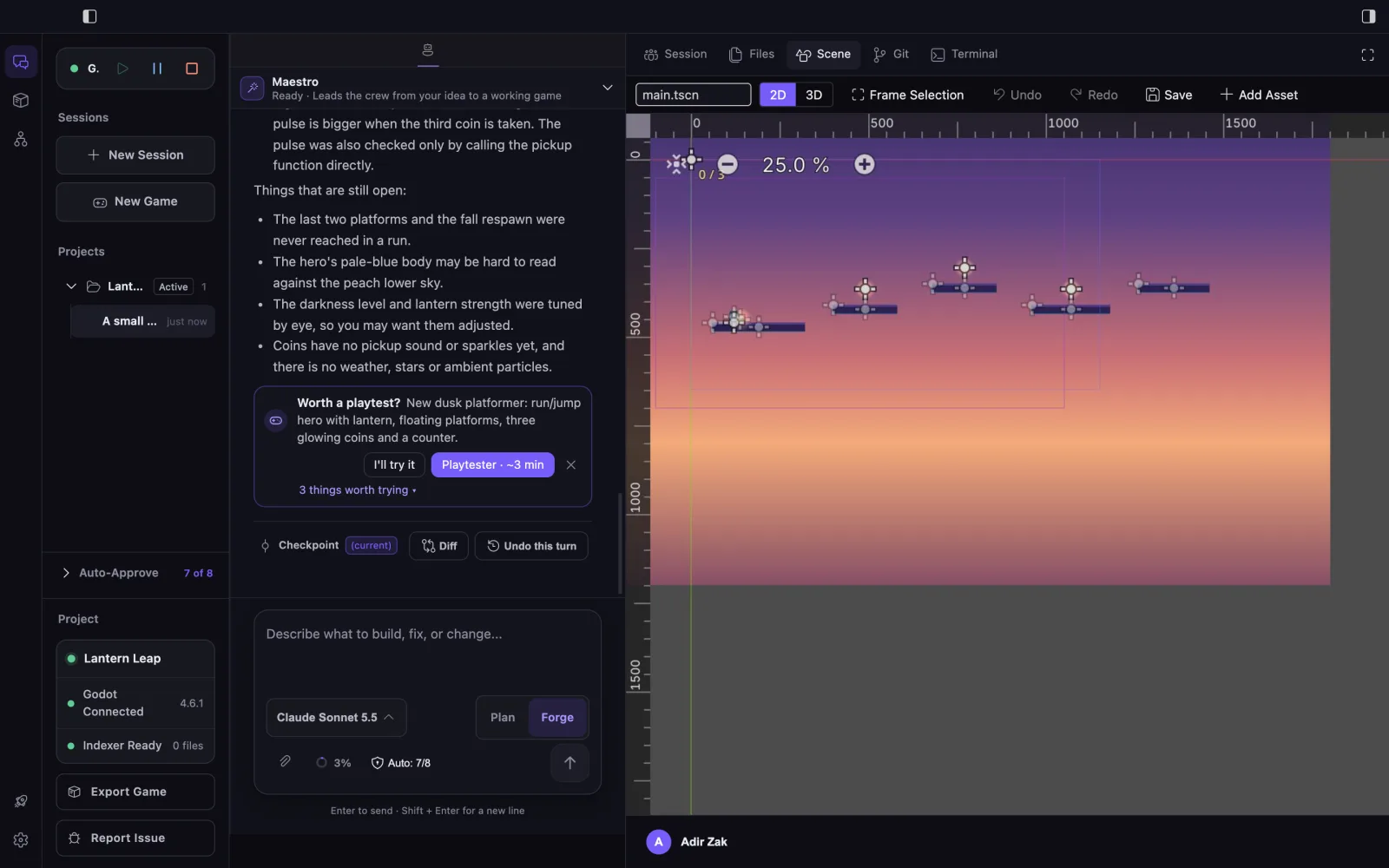
Task: Launch Playtester ~3 min
Action: [x=492, y=465]
